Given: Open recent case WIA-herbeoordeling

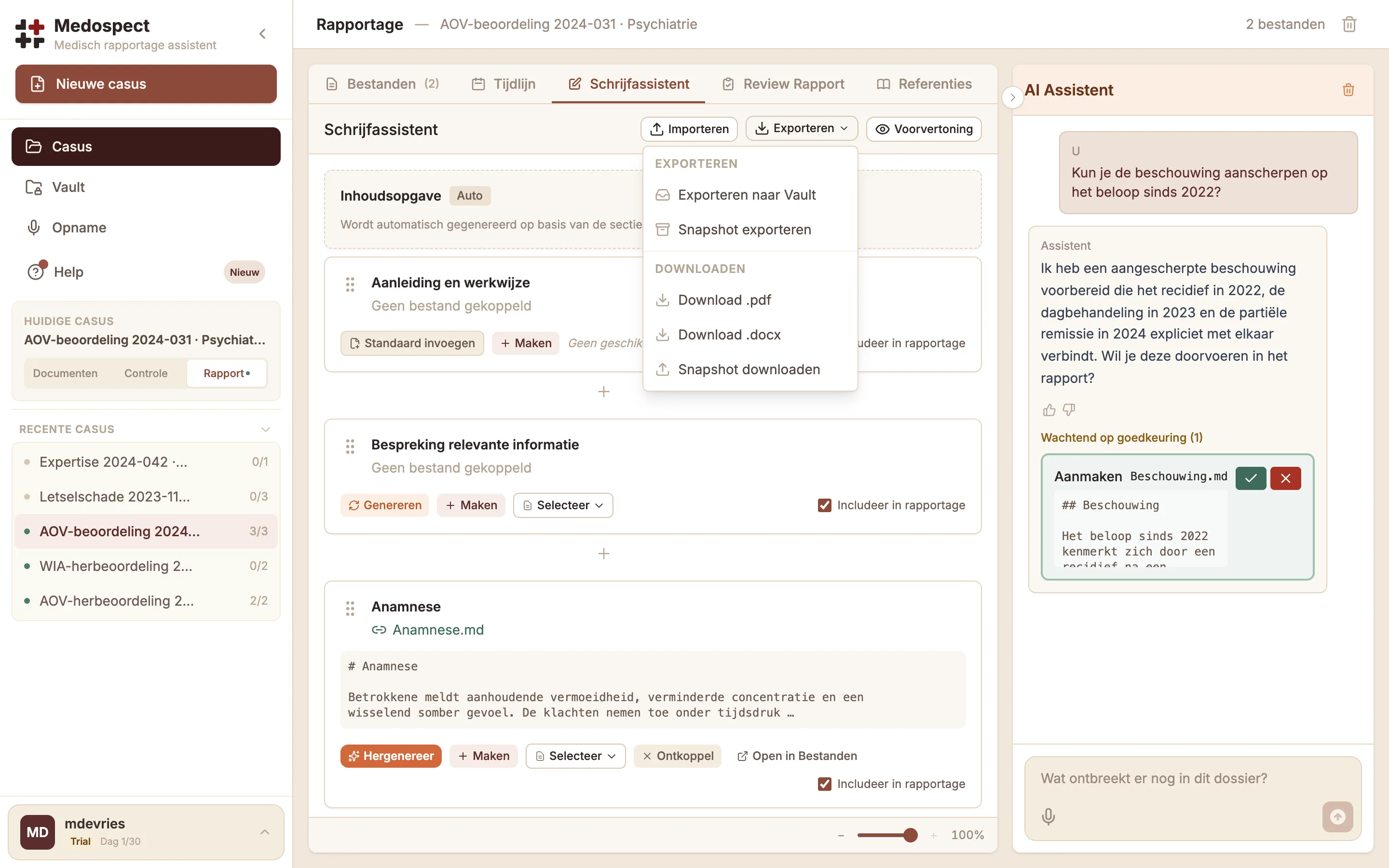Looking at the screenshot, I should [x=146, y=566].
